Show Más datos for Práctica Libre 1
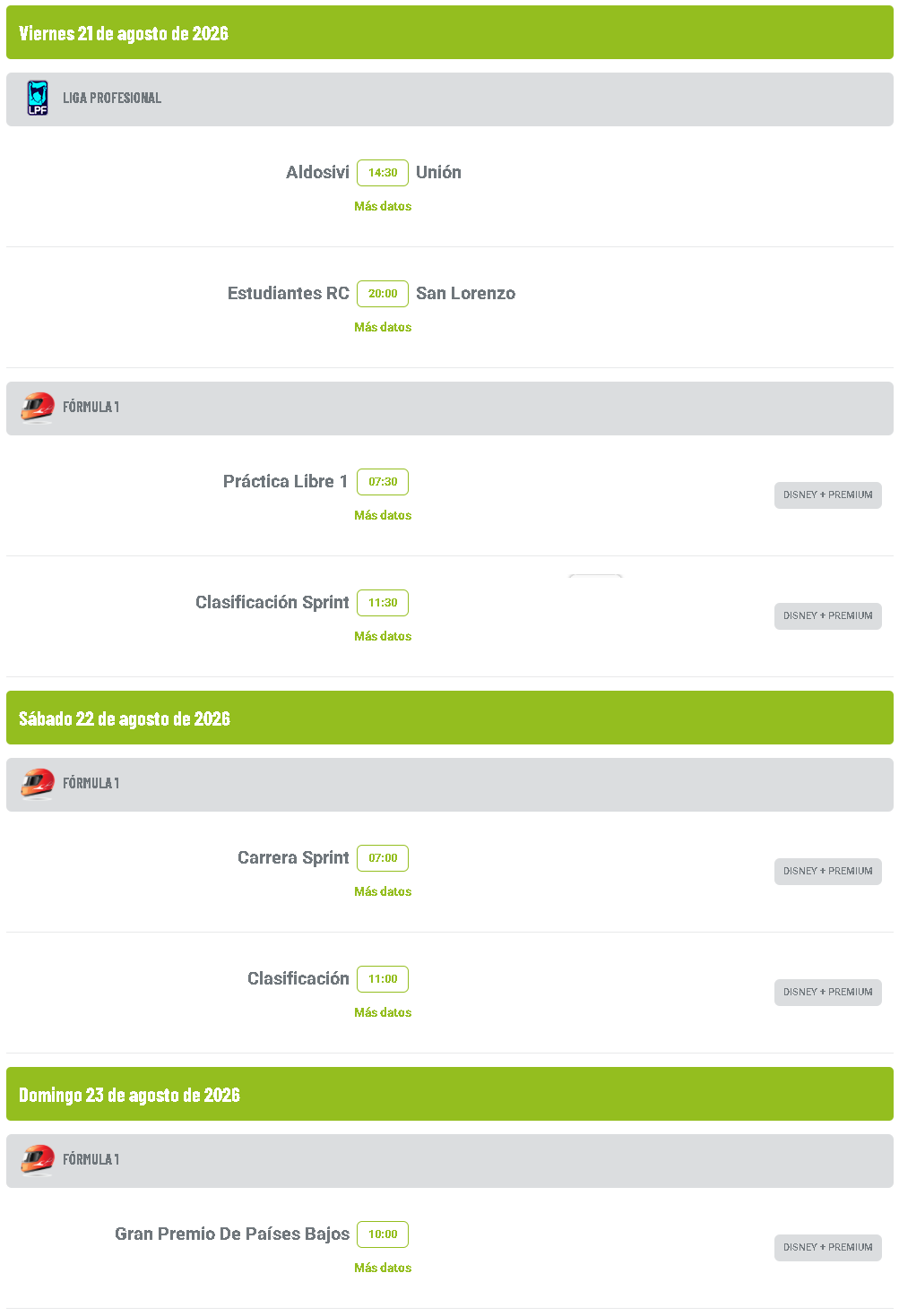 [383, 515]
